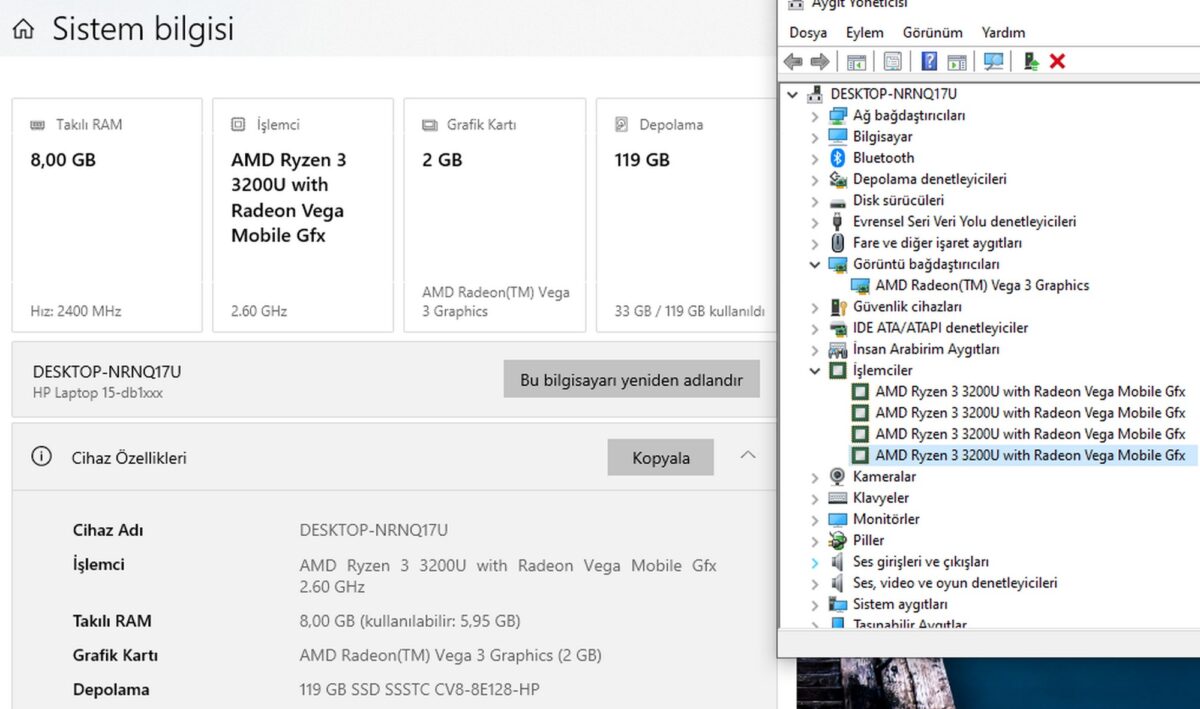Click the info icon beside Cihaz Özellikleri

tap(41, 457)
